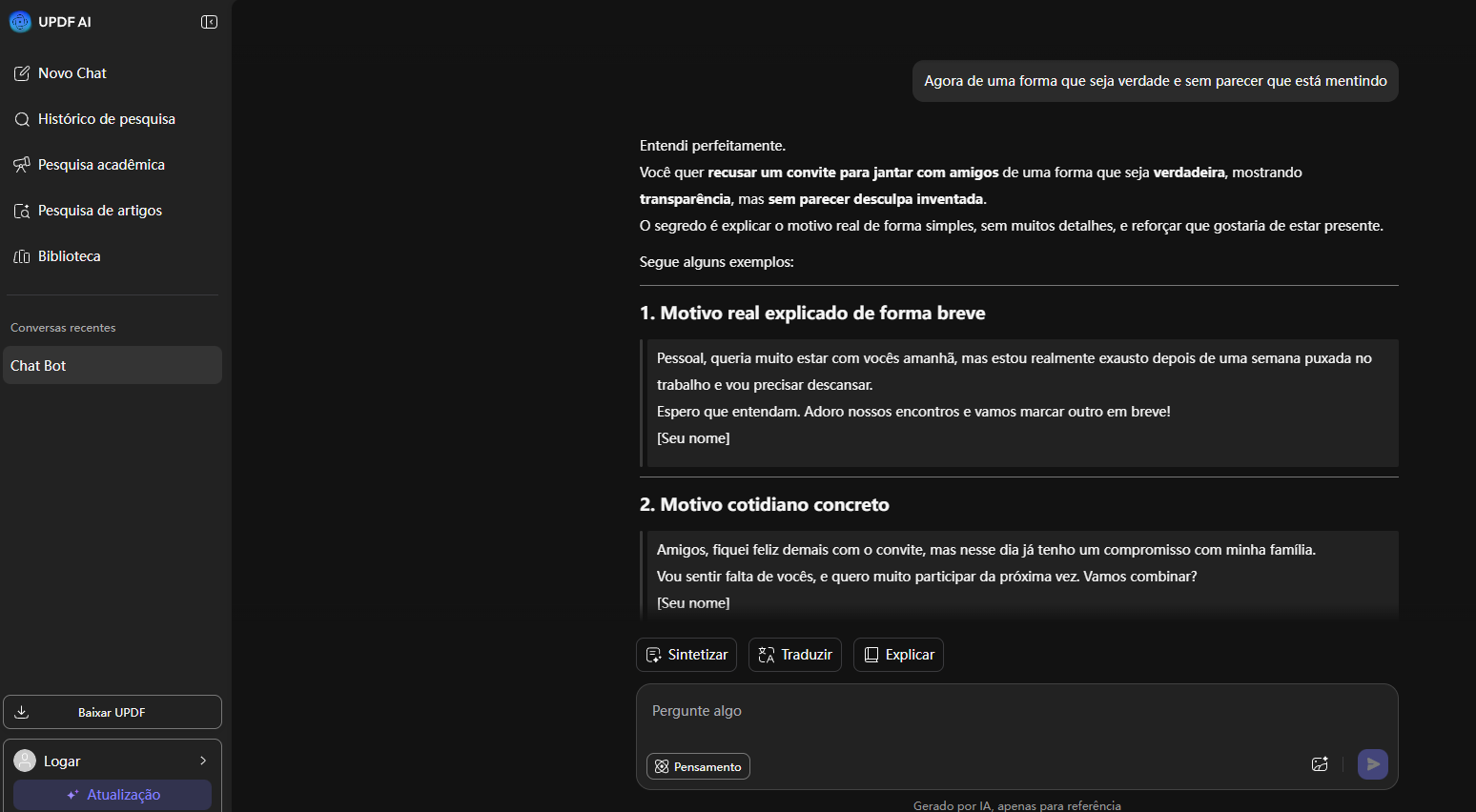Image resolution: width=1476 pixels, height=812 pixels.
Task: Click the Sintetizar button
Action: coord(687,655)
